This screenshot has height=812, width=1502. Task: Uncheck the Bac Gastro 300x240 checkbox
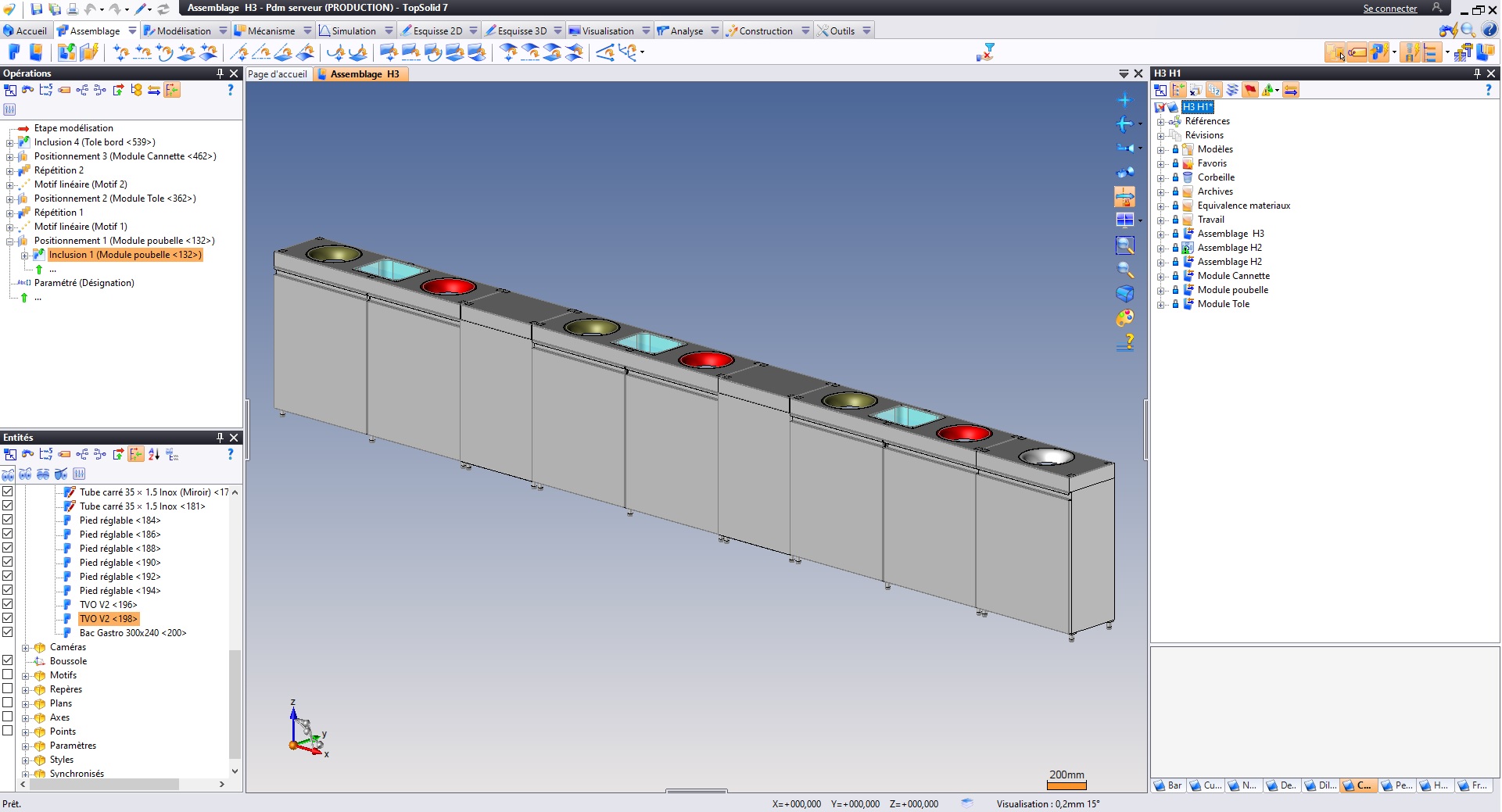[8, 632]
